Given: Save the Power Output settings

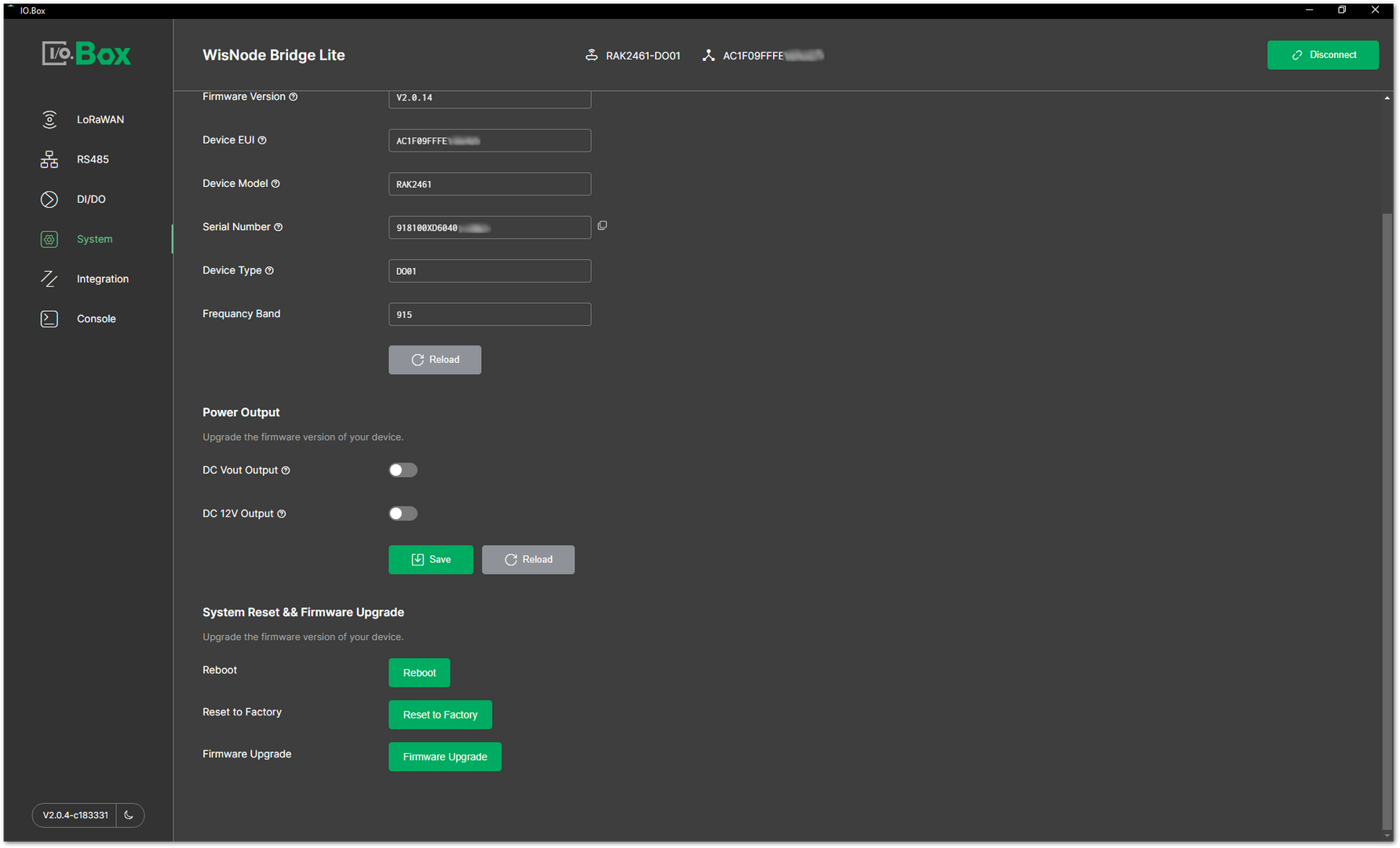Looking at the screenshot, I should coord(431,560).
